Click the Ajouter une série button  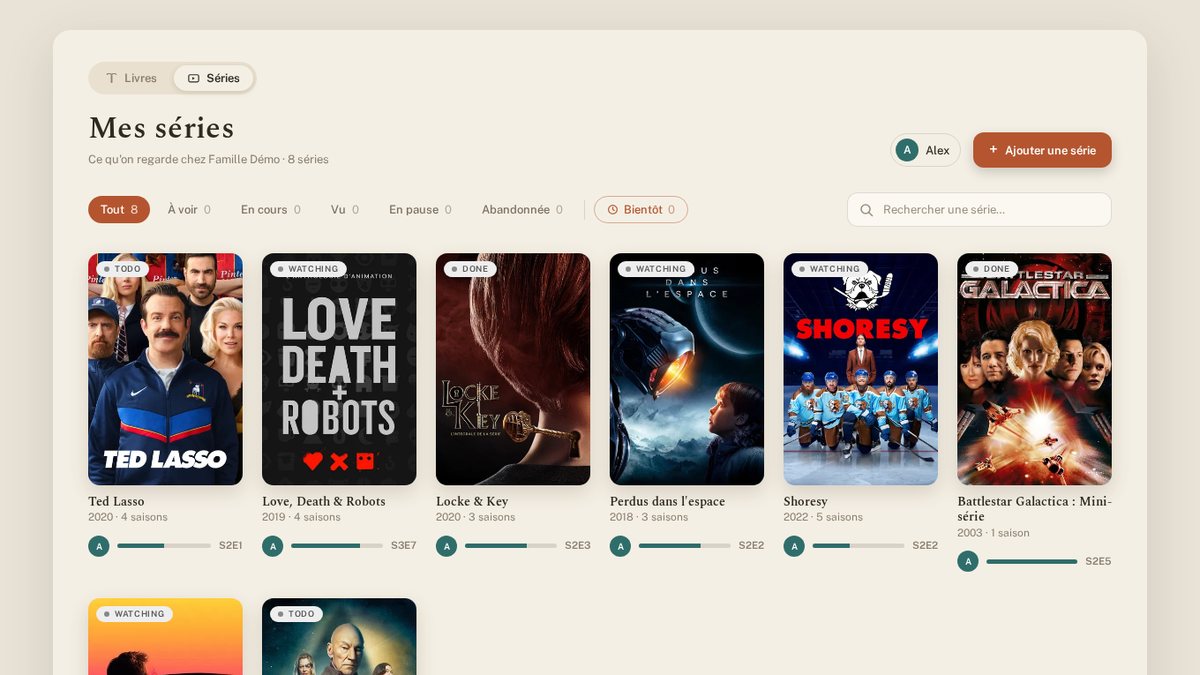[x=1042, y=150]
